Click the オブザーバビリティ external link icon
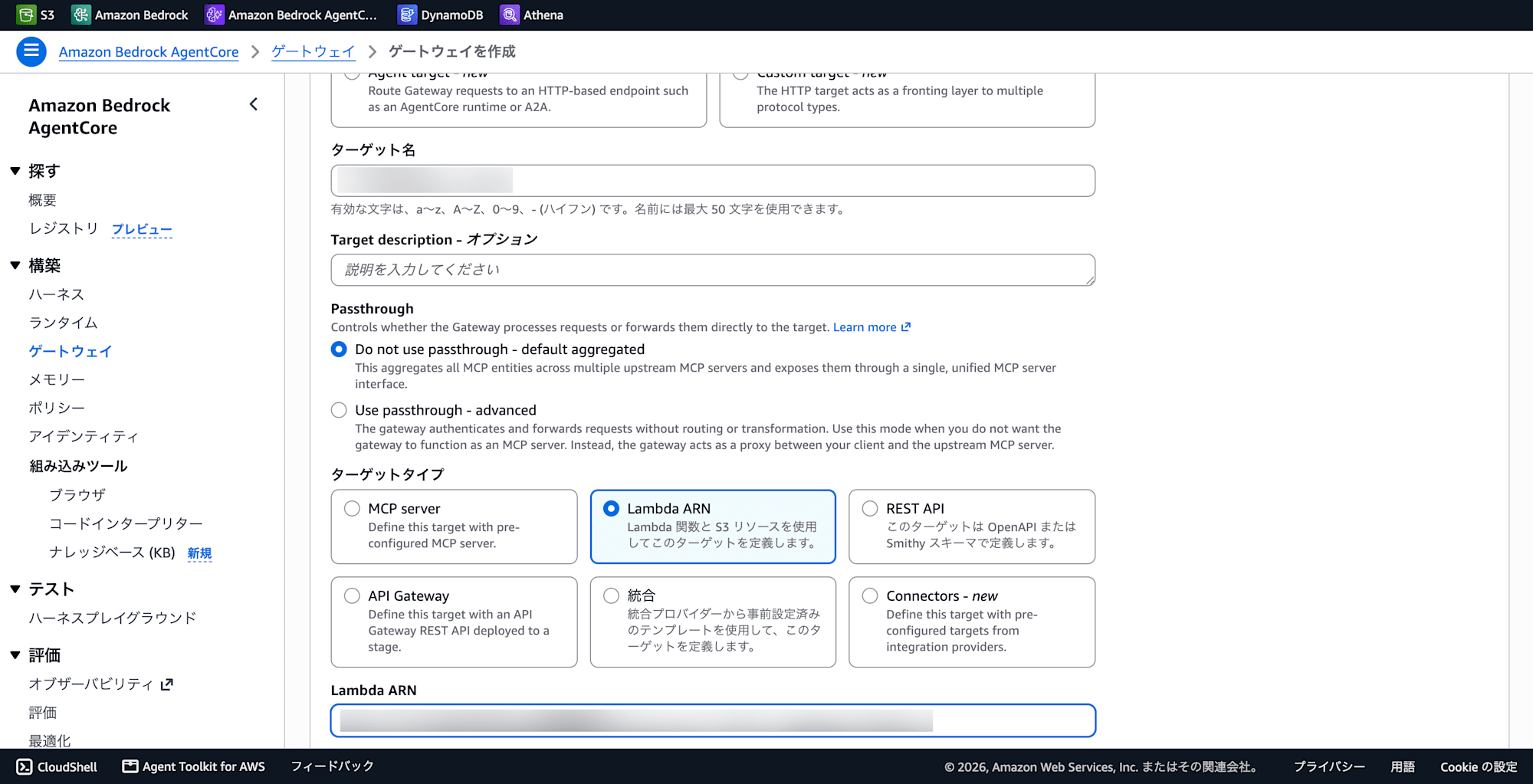The height and width of the screenshot is (784, 1533). (x=167, y=684)
